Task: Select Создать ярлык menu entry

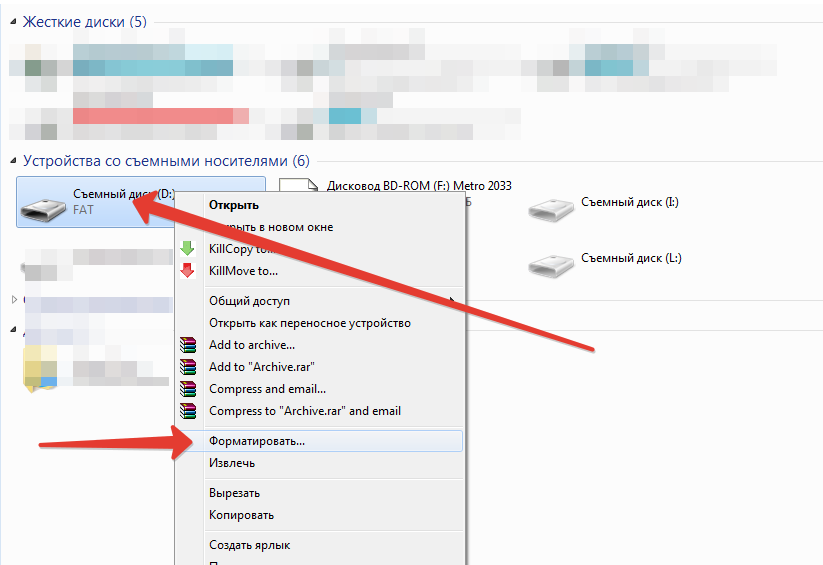Action: (248, 545)
